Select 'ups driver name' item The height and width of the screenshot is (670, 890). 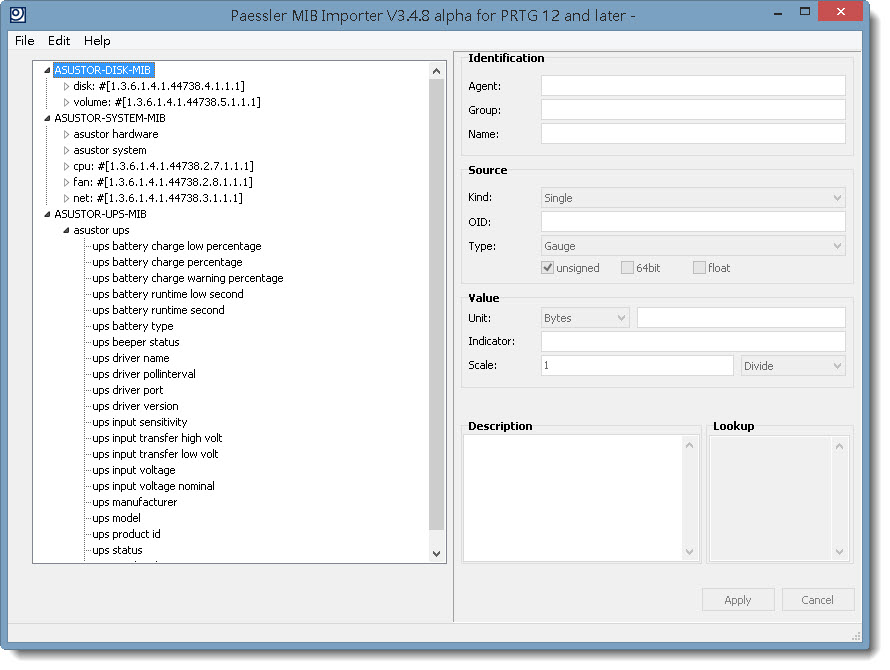(x=131, y=358)
